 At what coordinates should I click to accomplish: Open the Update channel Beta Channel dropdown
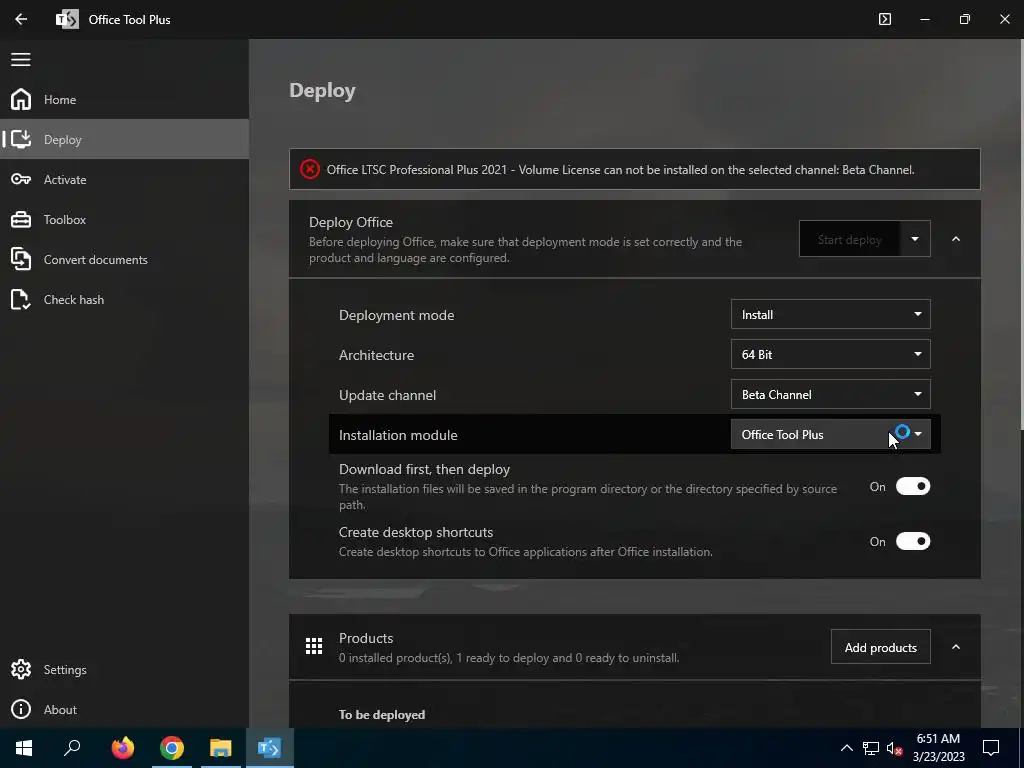[x=830, y=394]
